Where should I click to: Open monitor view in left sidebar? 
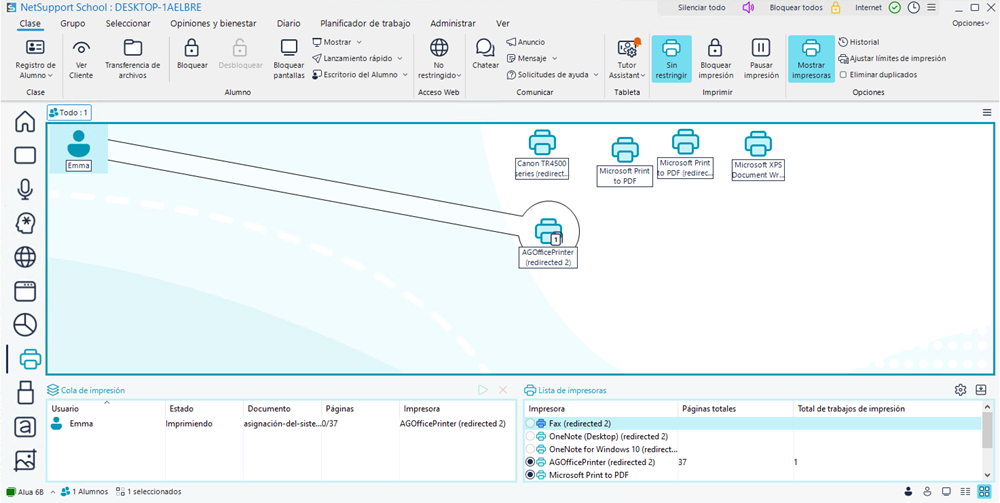(x=25, y=155)
